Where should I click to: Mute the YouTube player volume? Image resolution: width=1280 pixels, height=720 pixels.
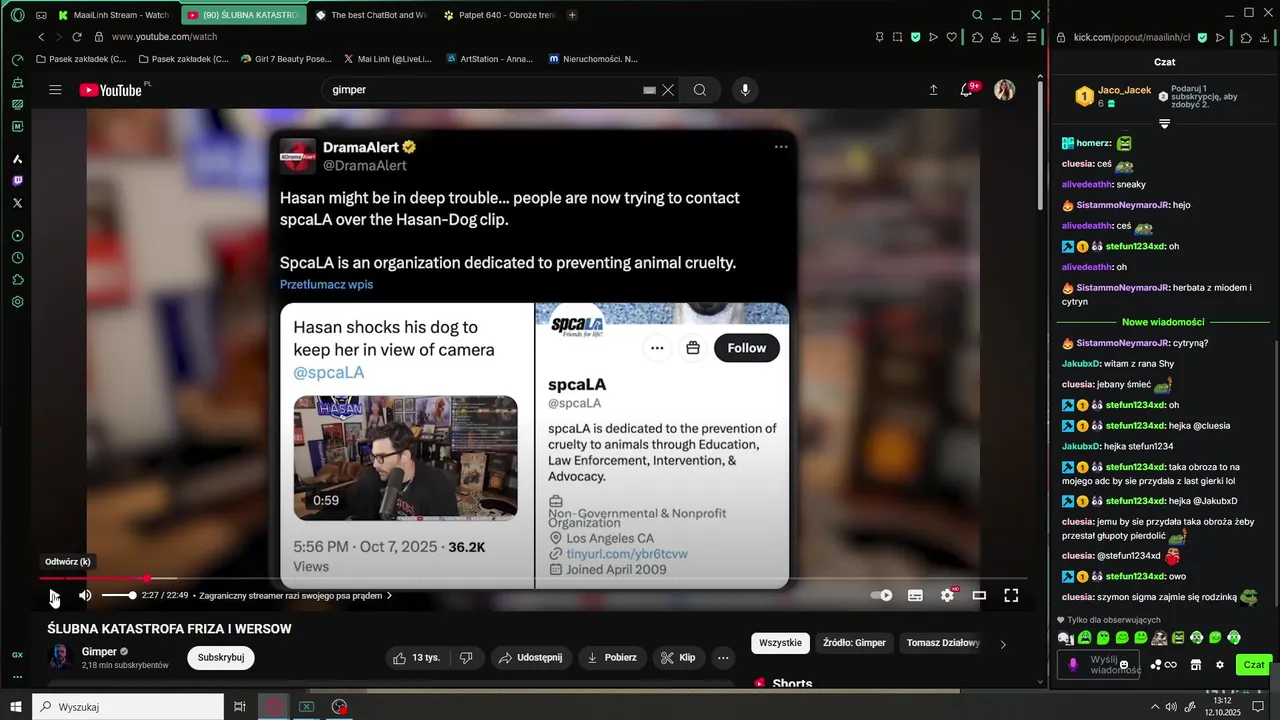(x=85, y=595)
